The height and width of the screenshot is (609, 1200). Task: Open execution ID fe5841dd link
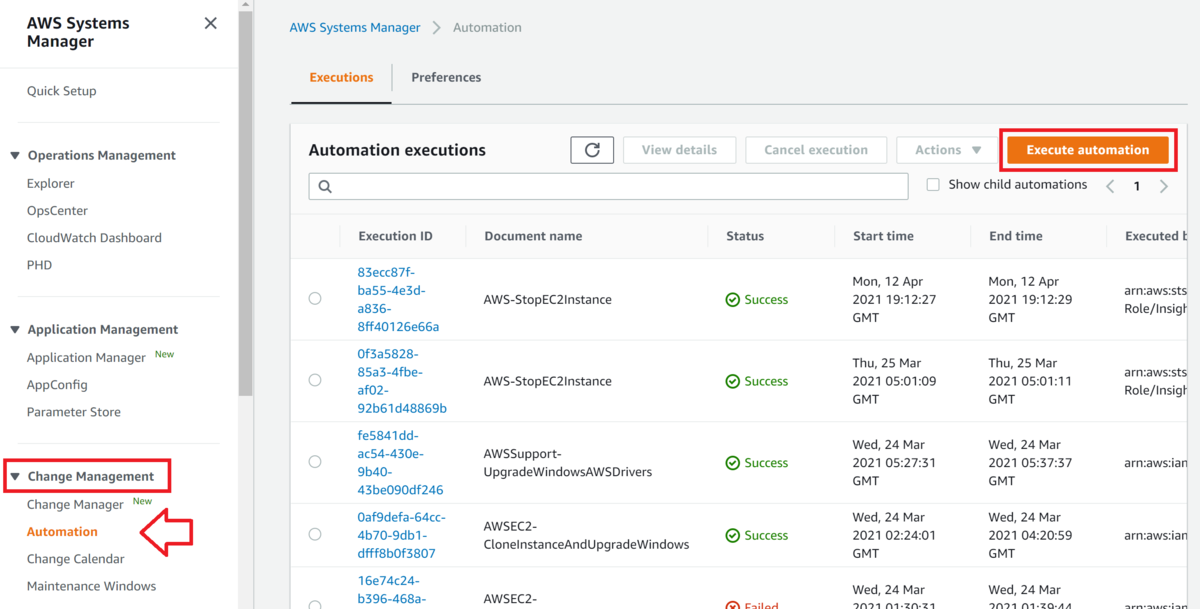(400, 463)
